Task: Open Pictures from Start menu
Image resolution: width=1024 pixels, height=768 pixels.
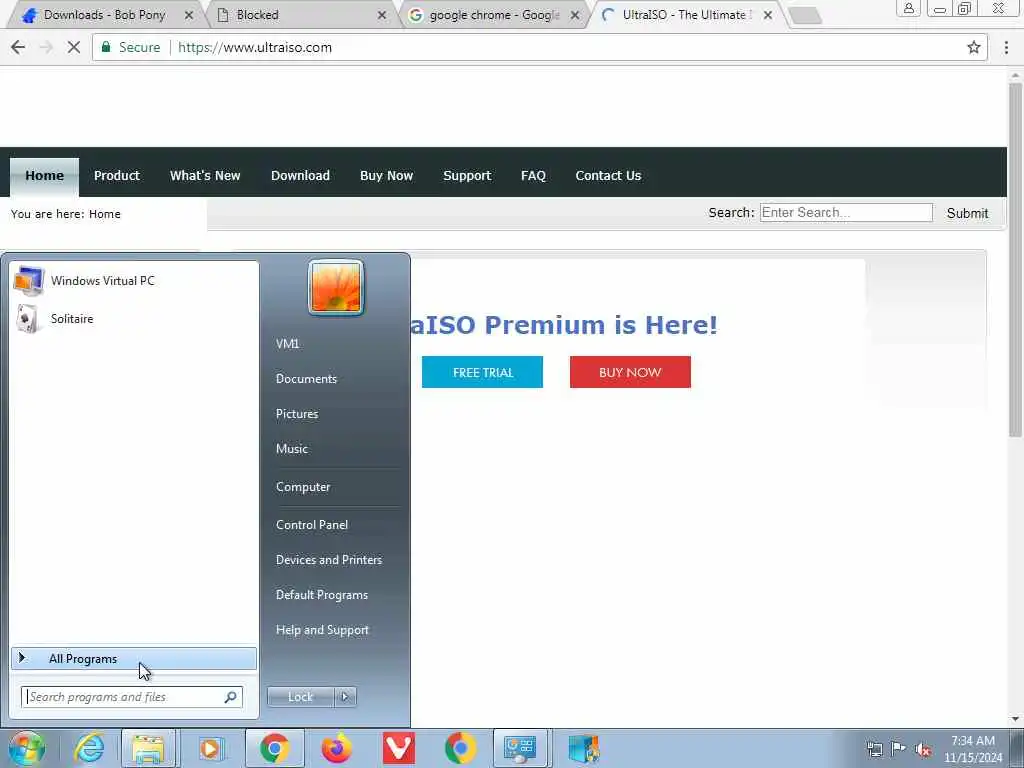Action: [x=297, y=414]
